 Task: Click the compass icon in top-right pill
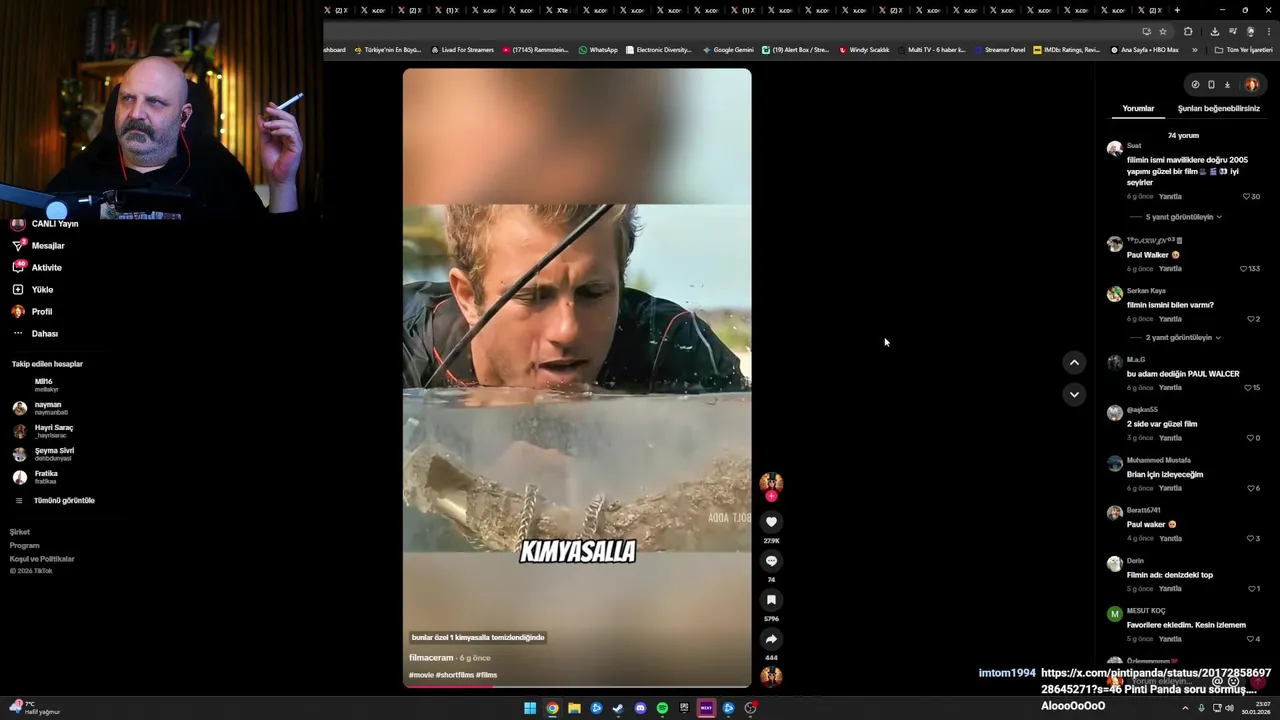(1195, 85)
